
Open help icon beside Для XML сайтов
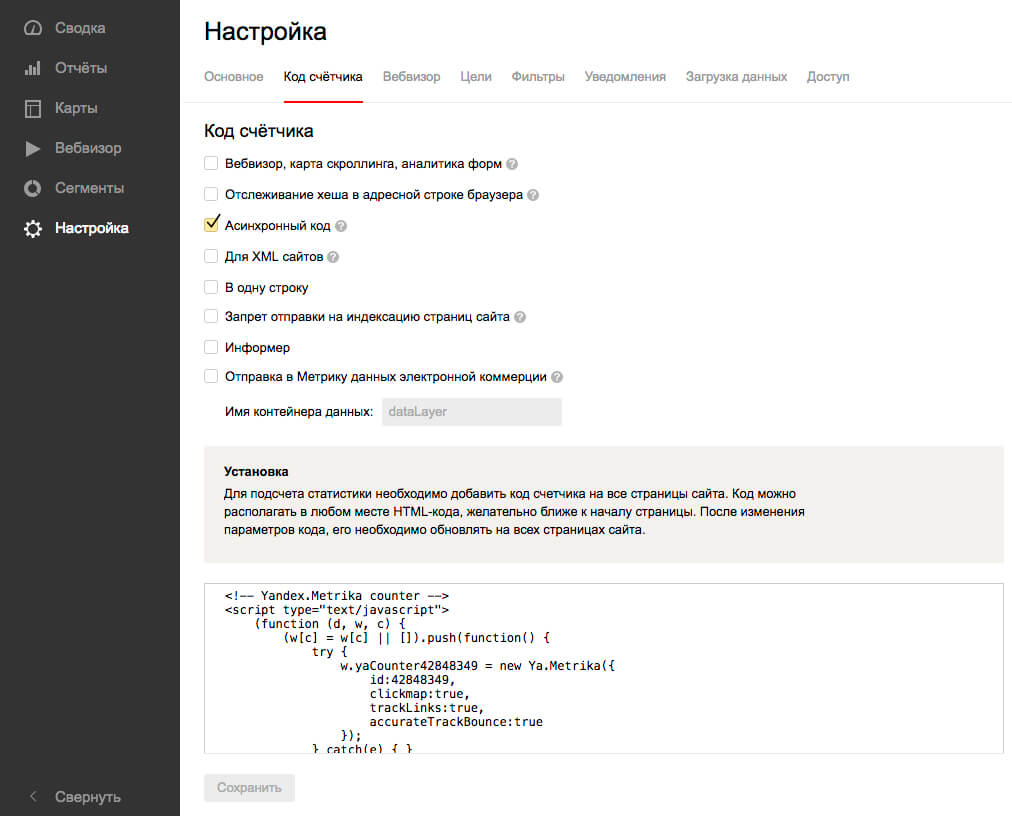[333, 257]
